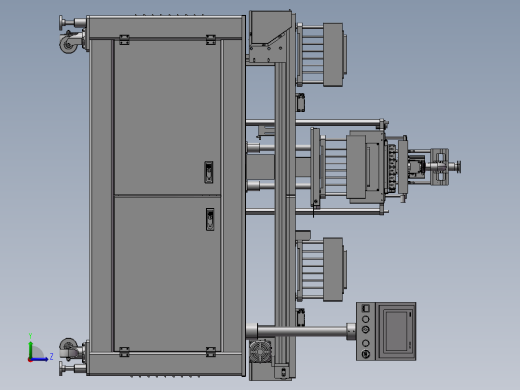Screen dimensions: 520x390
Task: Select the cooling fan grille near the machine base
Action: pyautogui.click(x=261, y=352)
